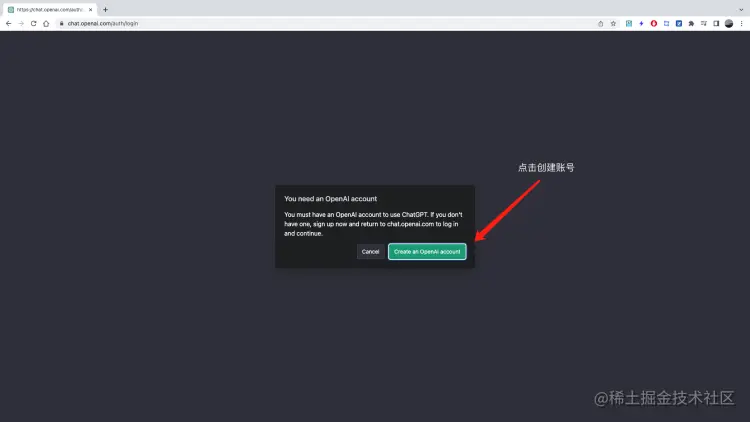Open the blue checkmark extension
The width and height of the screenshot is (750, 422).
(x=679, y=23)
